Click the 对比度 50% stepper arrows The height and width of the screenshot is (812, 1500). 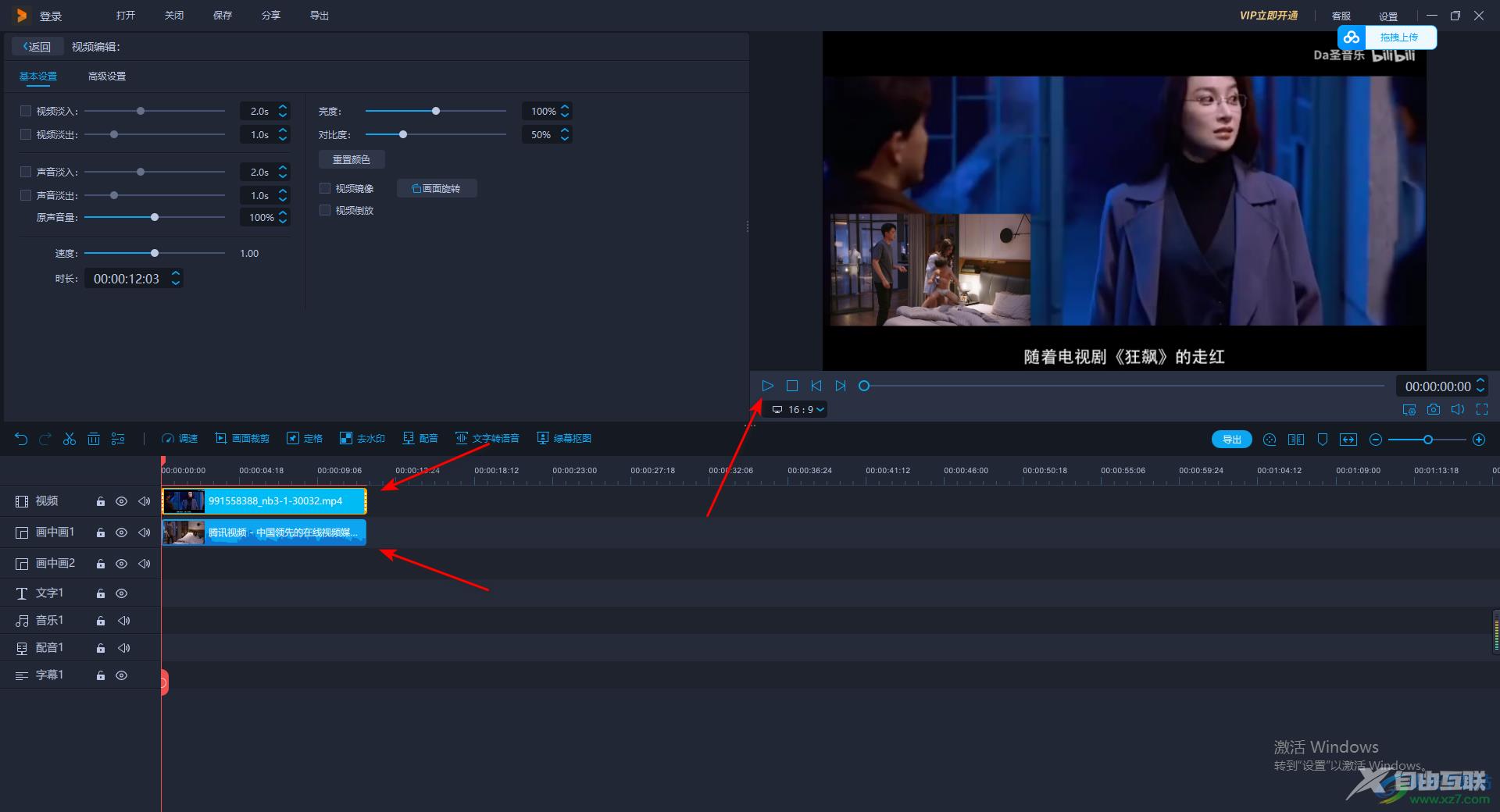[x=565, y=134]
